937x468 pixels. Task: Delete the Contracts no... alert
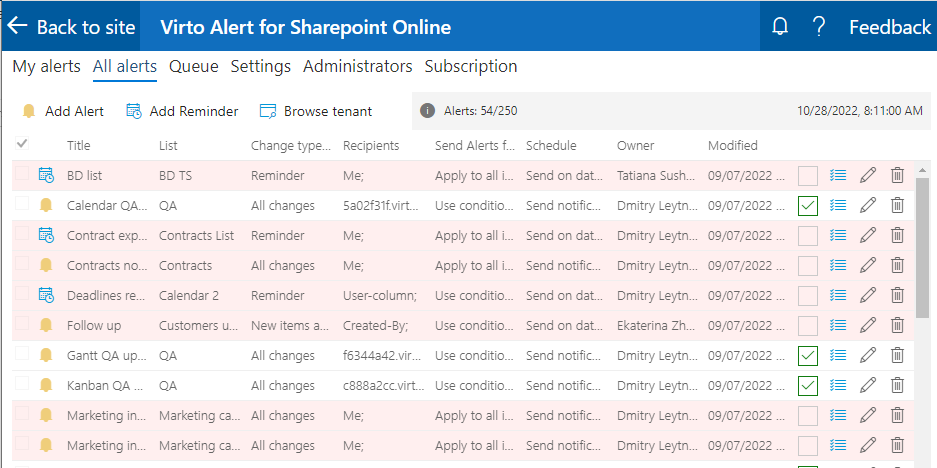coord(897,265)
